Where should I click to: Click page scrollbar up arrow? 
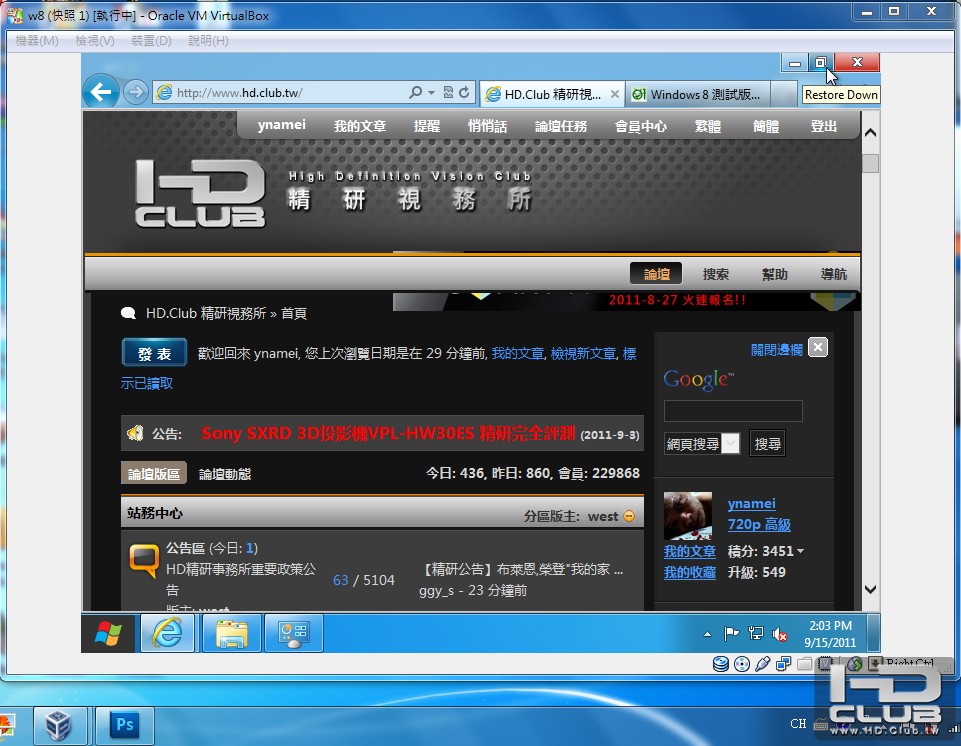coord(870,132)
